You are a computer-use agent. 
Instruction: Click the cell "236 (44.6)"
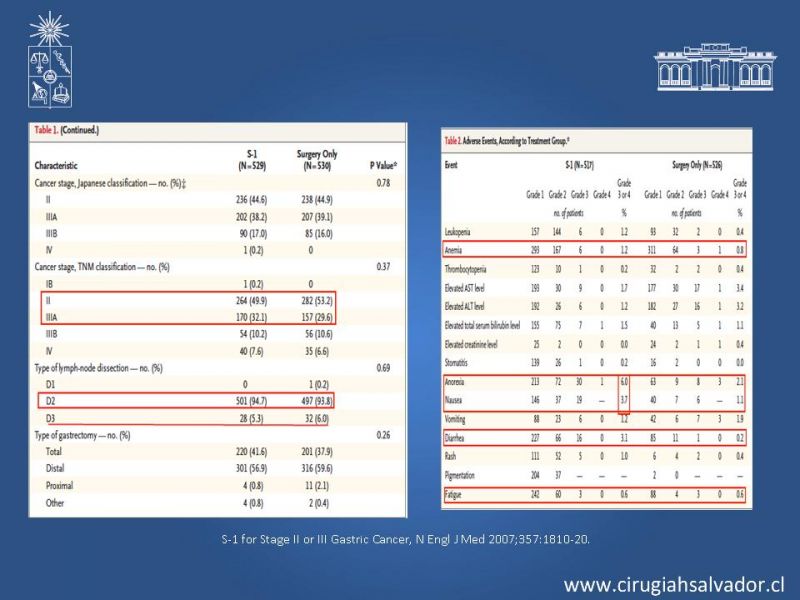coord(252,199)
